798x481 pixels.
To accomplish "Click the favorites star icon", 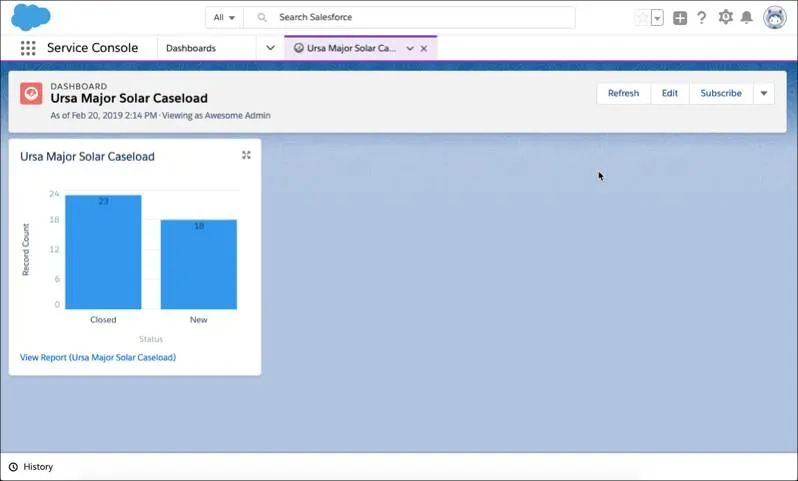I will click(x=642, y=18).
